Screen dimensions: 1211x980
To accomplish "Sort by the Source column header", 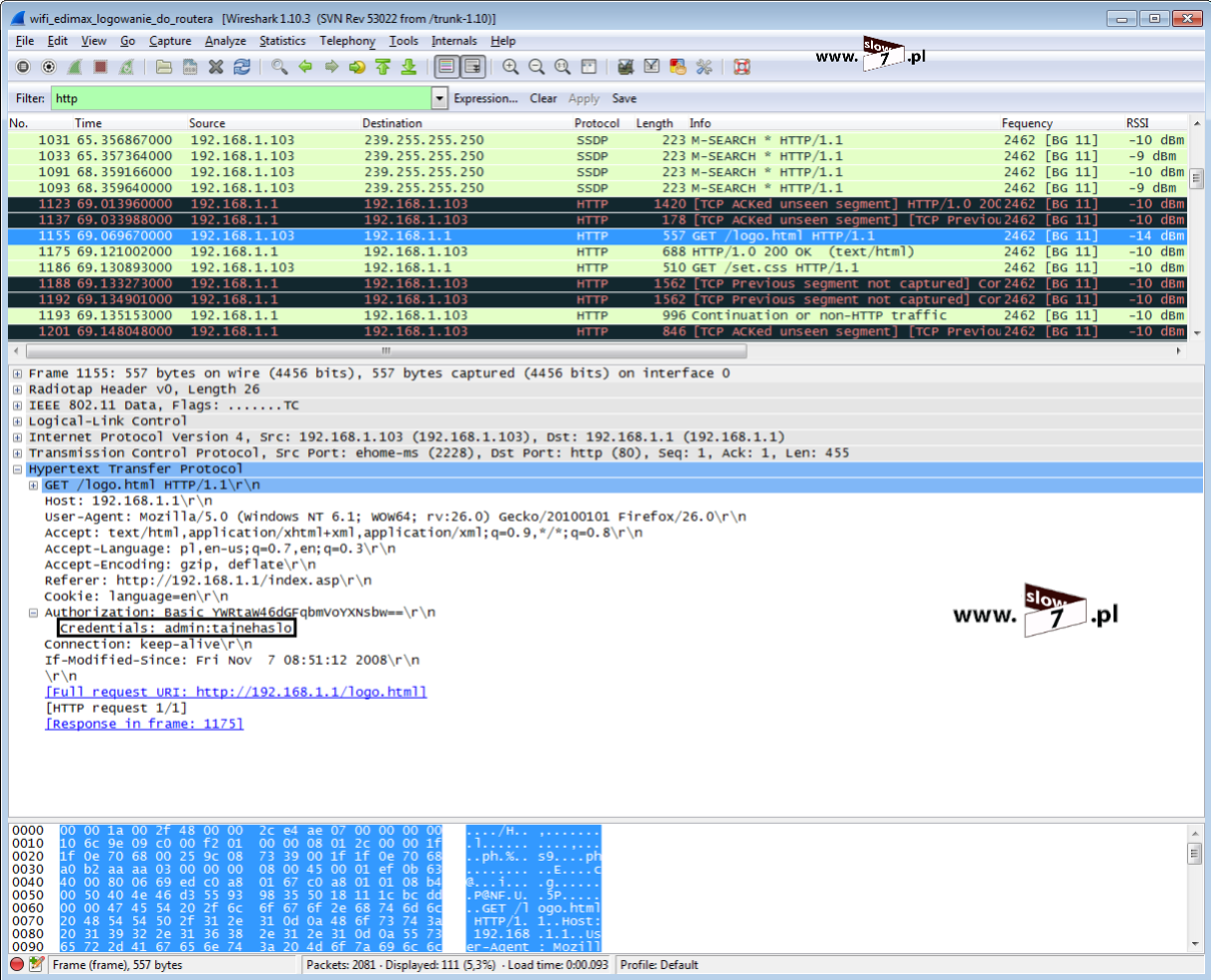I will click(207, 123).
